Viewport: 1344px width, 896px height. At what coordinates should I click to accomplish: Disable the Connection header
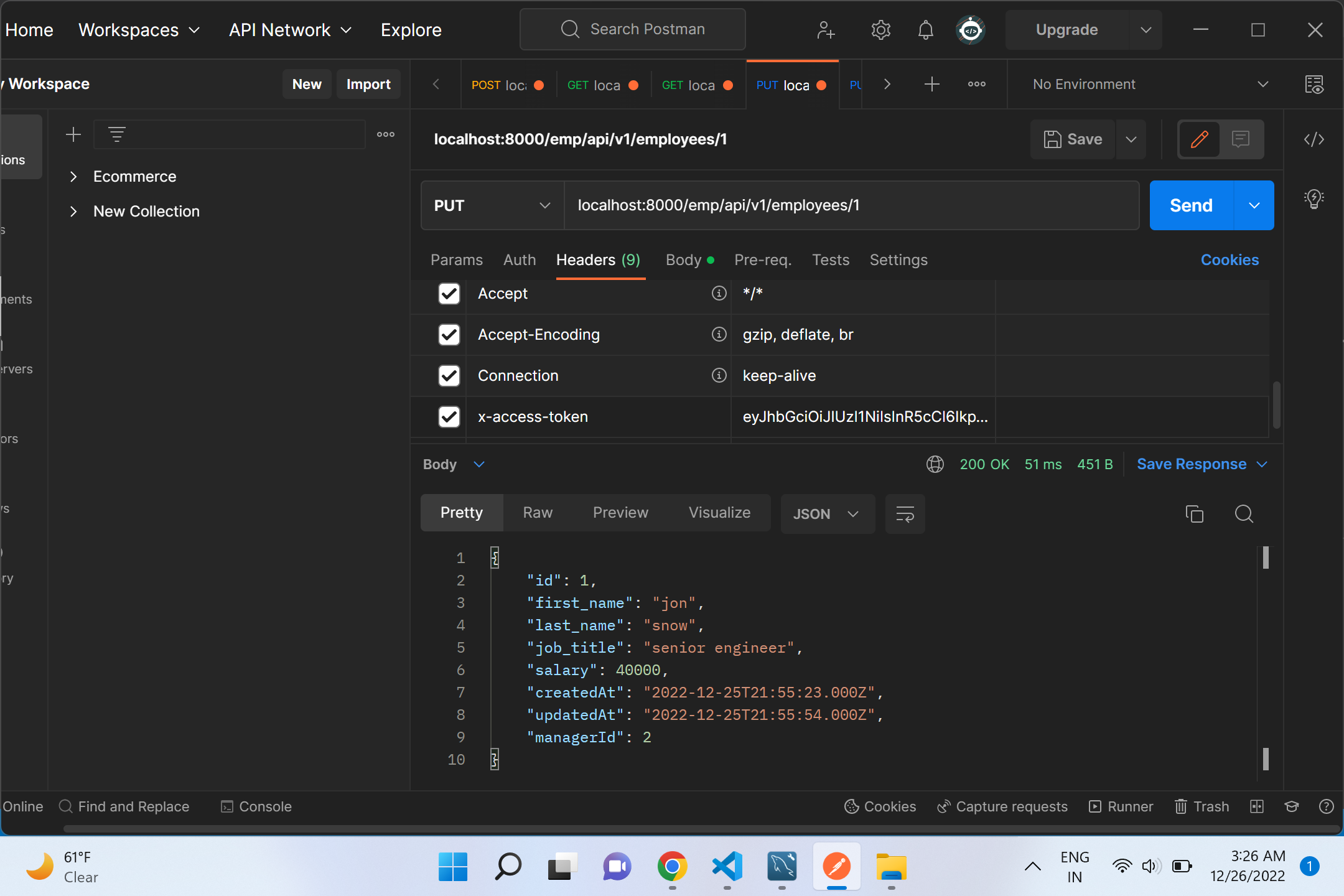click(449, 375)
